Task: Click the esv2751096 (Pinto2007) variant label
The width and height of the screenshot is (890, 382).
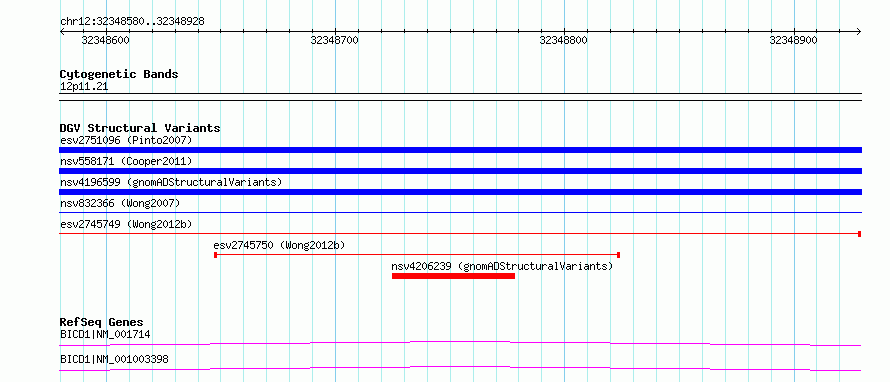Action: [126, 140]
